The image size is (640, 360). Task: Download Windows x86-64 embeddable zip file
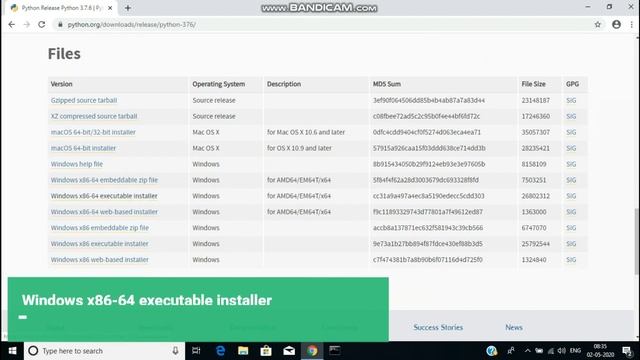[104, 180]
